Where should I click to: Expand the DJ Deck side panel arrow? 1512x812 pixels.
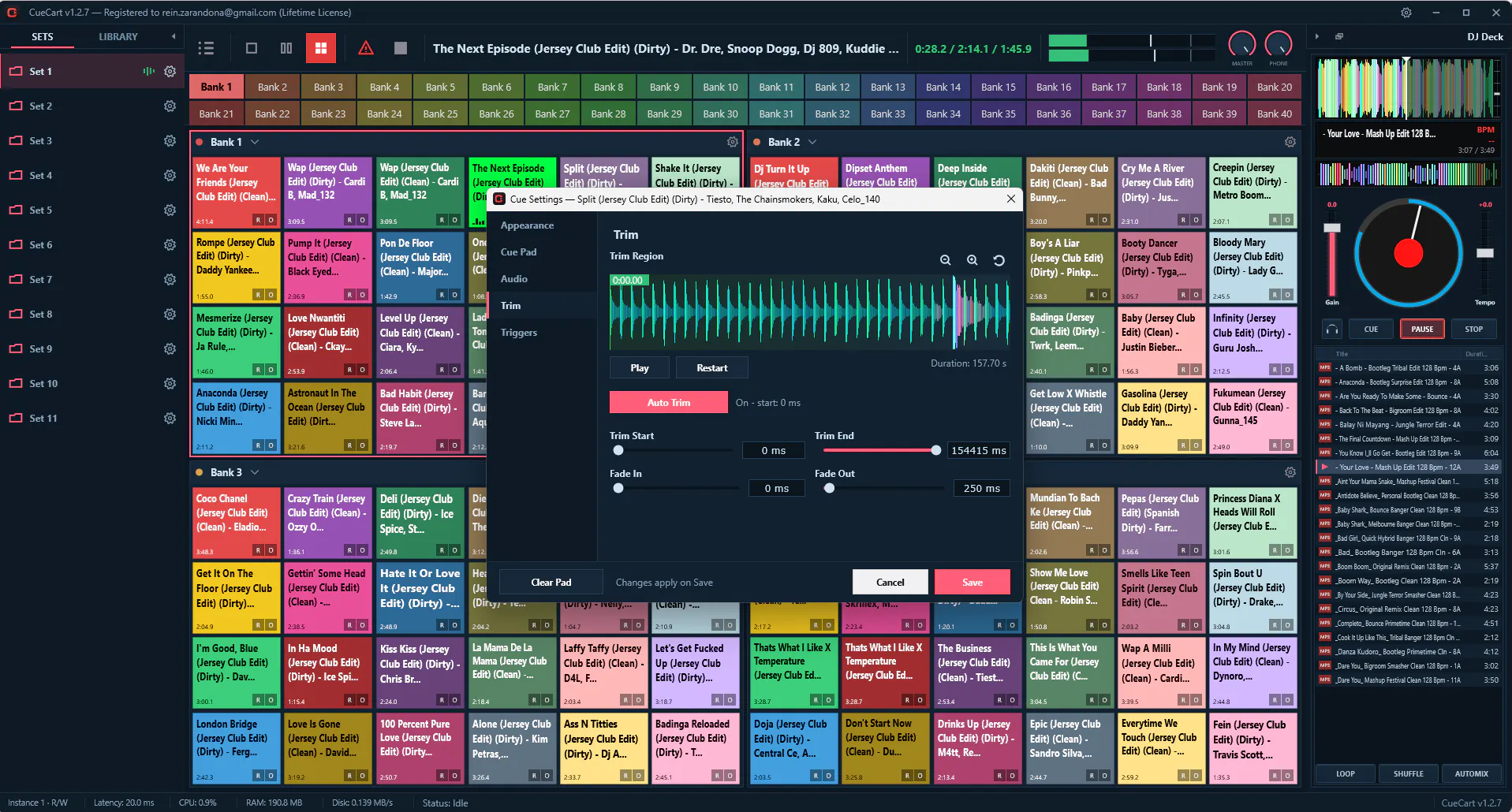coord(1317,36)
